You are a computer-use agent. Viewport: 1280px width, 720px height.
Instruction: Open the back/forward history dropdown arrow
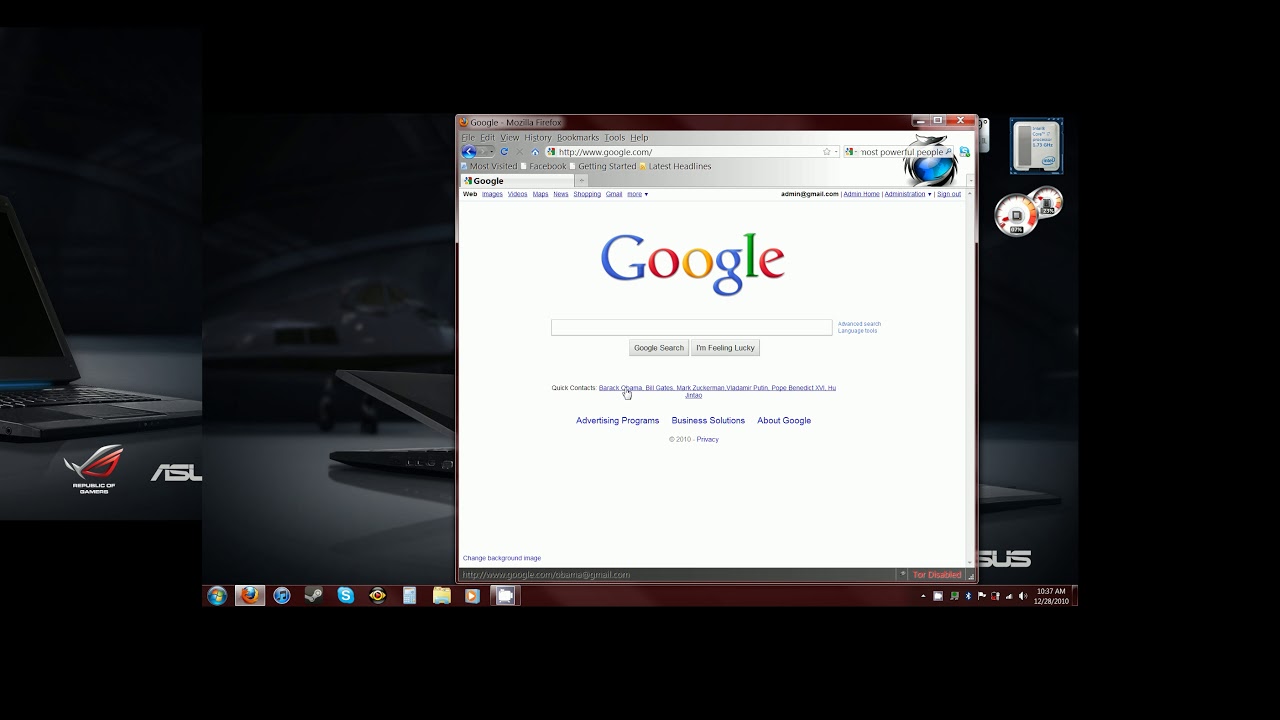[491, 152]
